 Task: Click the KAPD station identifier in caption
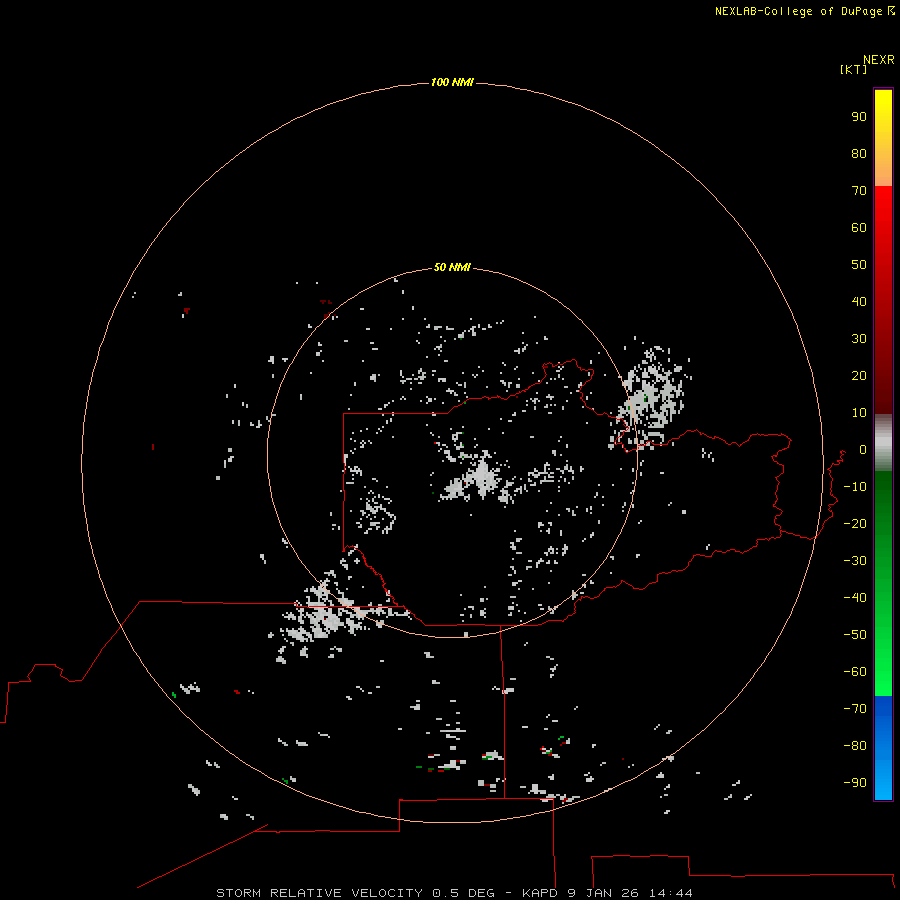[540, 893]
